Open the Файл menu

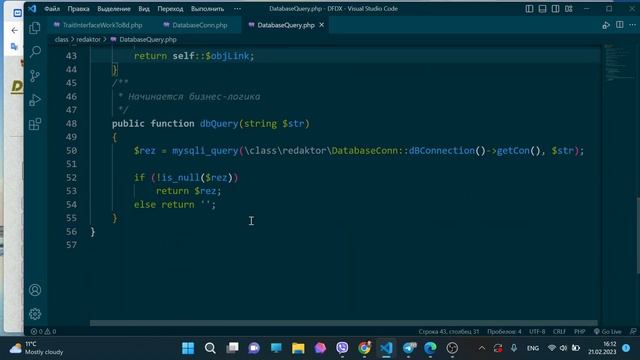tap(52, 9)
